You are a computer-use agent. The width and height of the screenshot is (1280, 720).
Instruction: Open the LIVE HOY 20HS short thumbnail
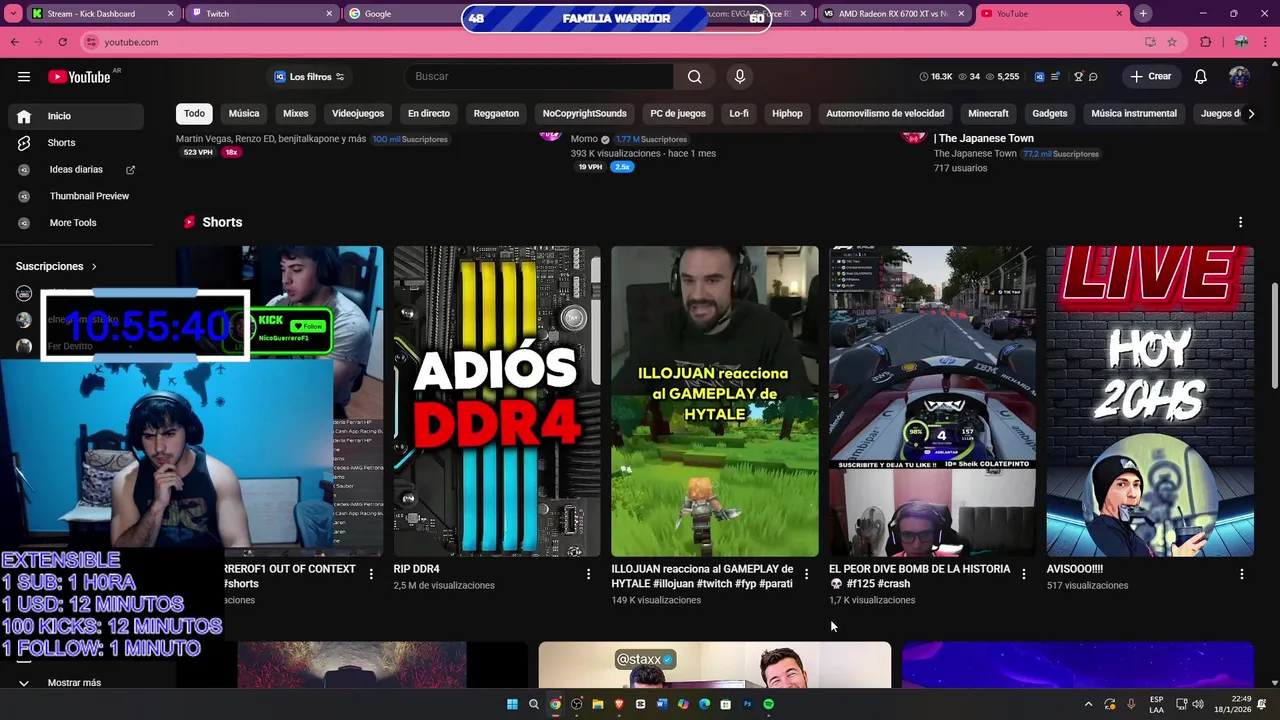[1150, 401]
